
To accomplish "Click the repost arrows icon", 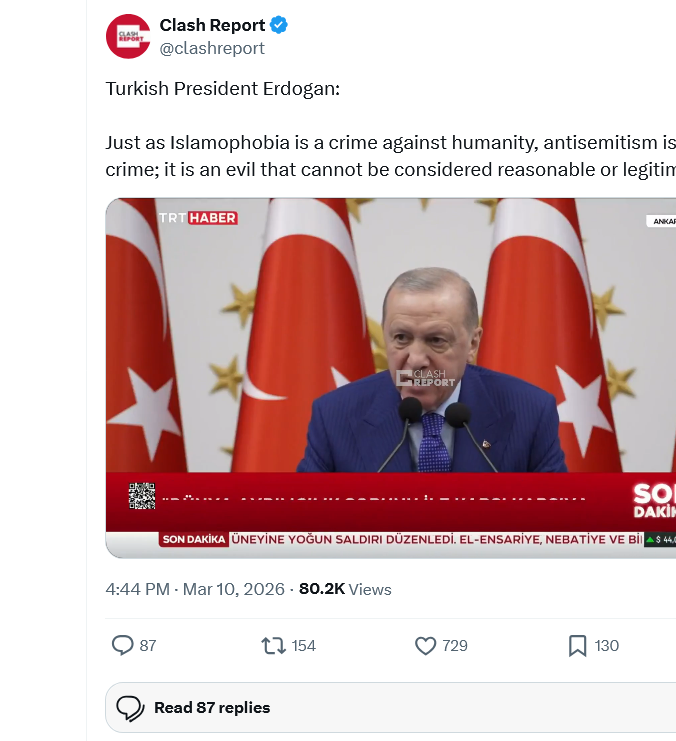I will click(273, 646).
